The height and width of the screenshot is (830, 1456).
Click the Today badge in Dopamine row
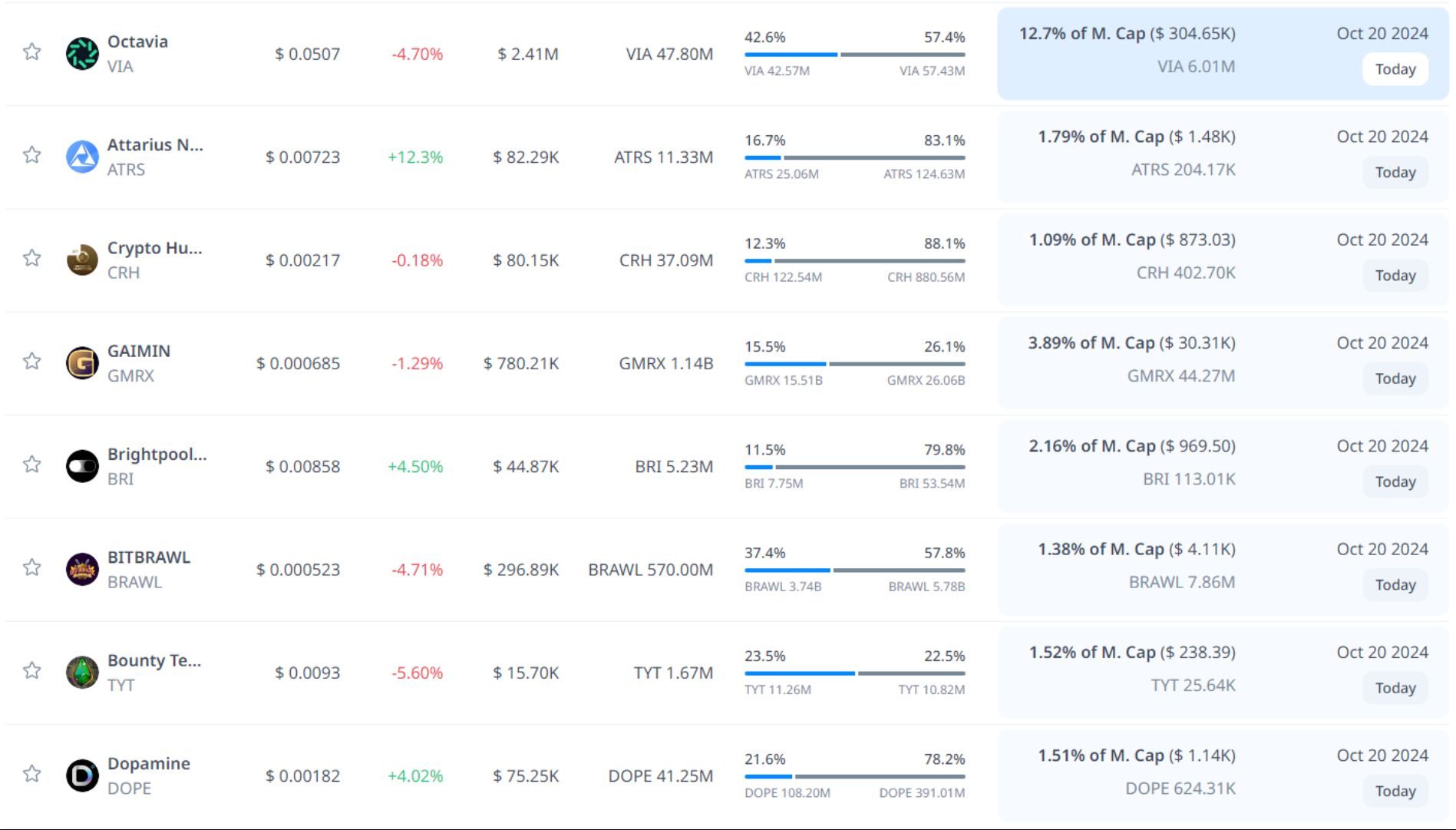[1395, 791]
